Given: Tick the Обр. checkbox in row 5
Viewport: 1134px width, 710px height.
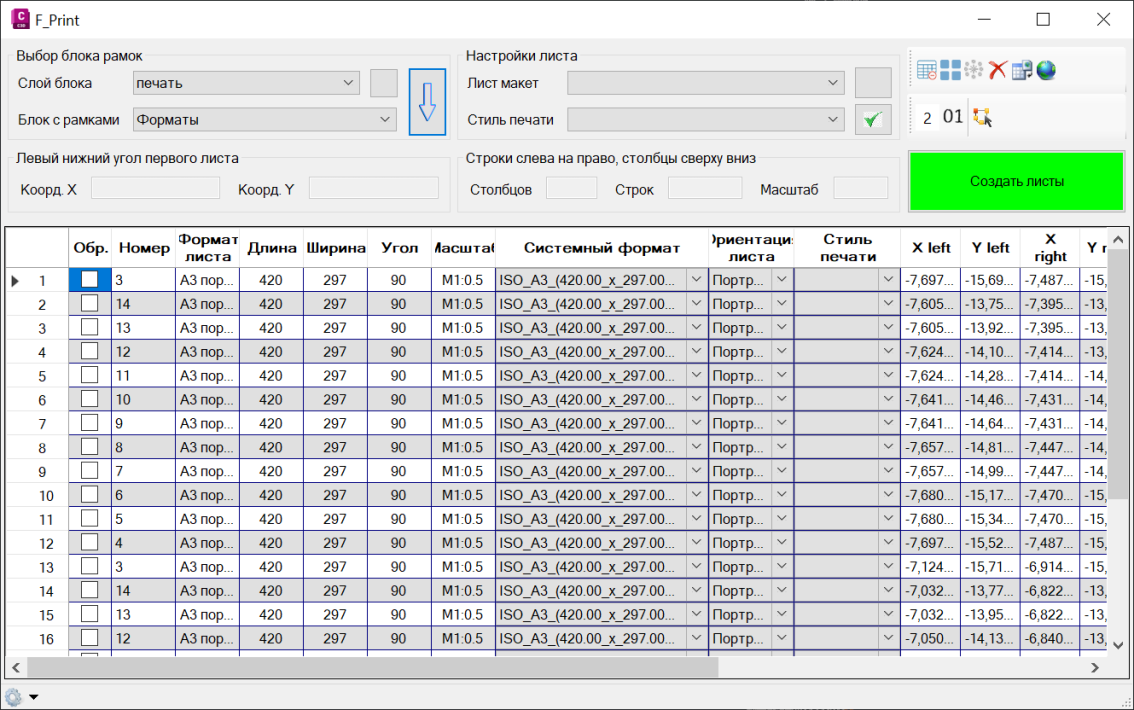Looking at the screenshot, I should [x=90, y=375].
